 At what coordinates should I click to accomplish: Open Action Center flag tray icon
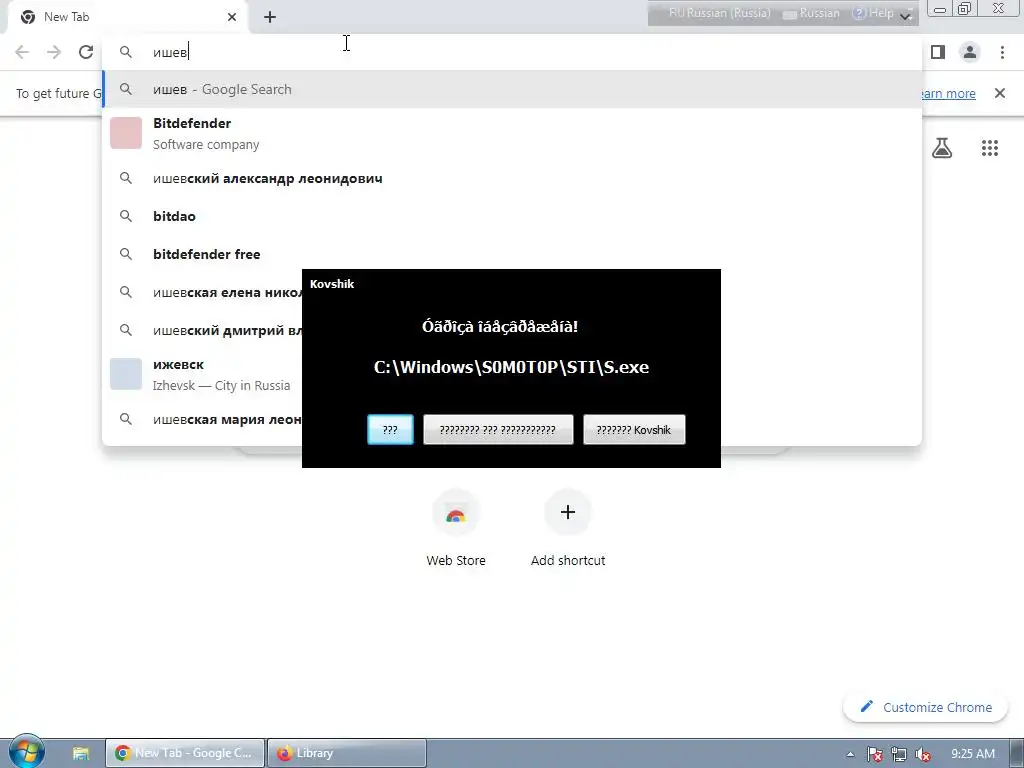pos(874,754)
